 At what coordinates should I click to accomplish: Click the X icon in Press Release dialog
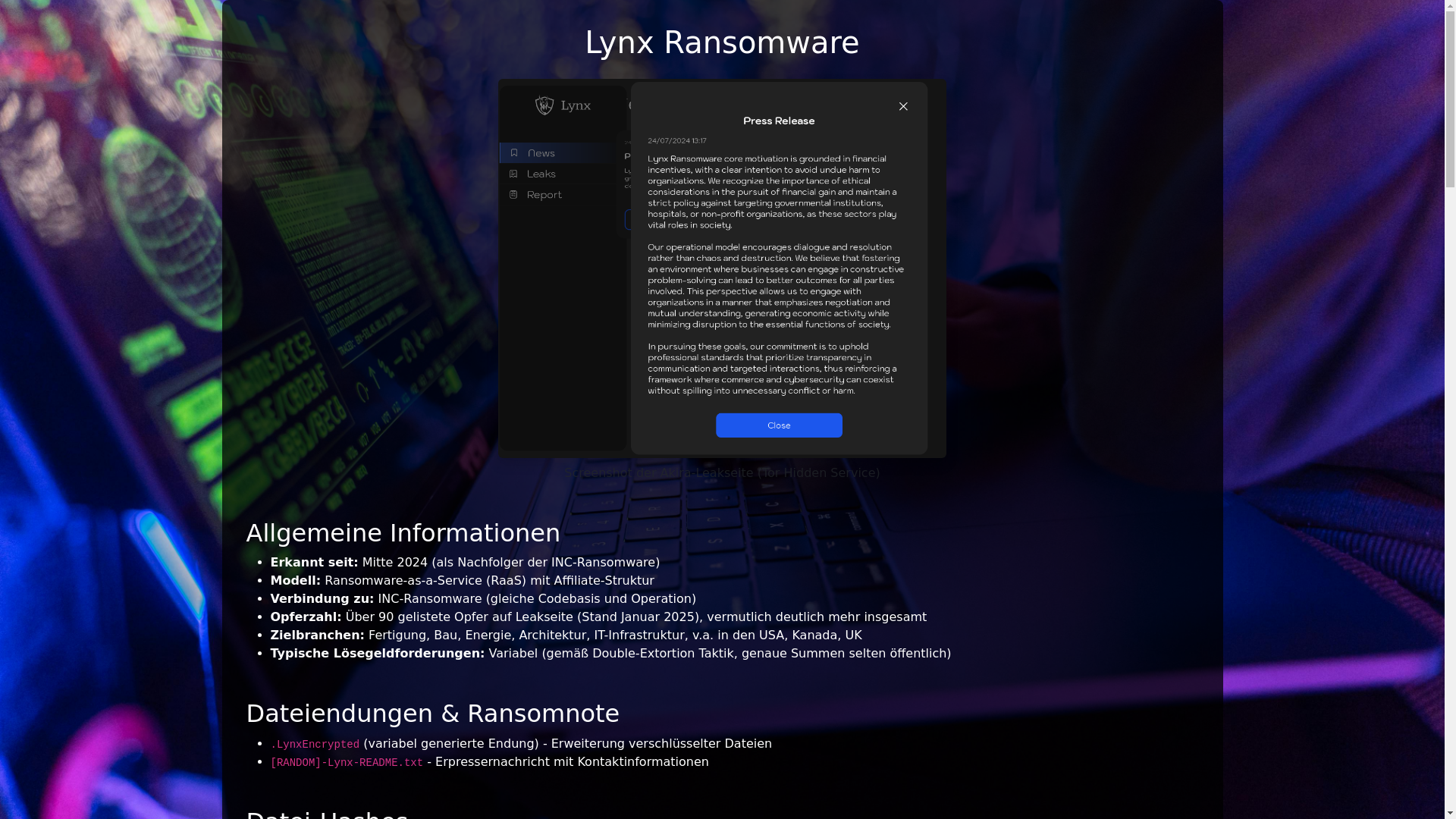(903, 107)
